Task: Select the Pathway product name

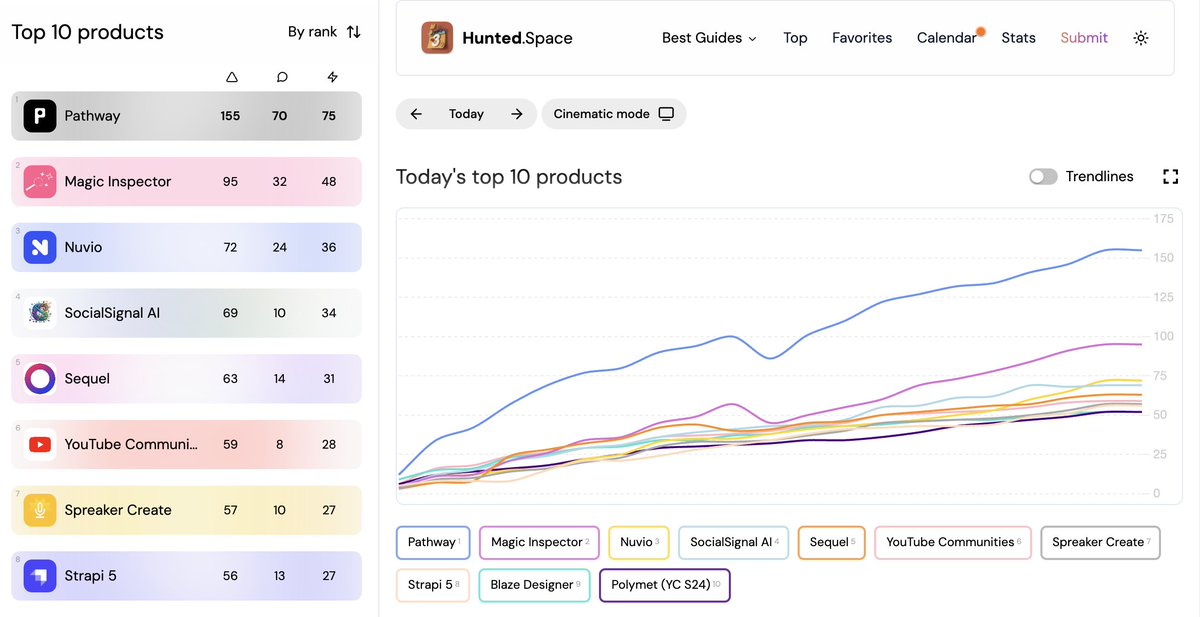Action: (92, 116)
